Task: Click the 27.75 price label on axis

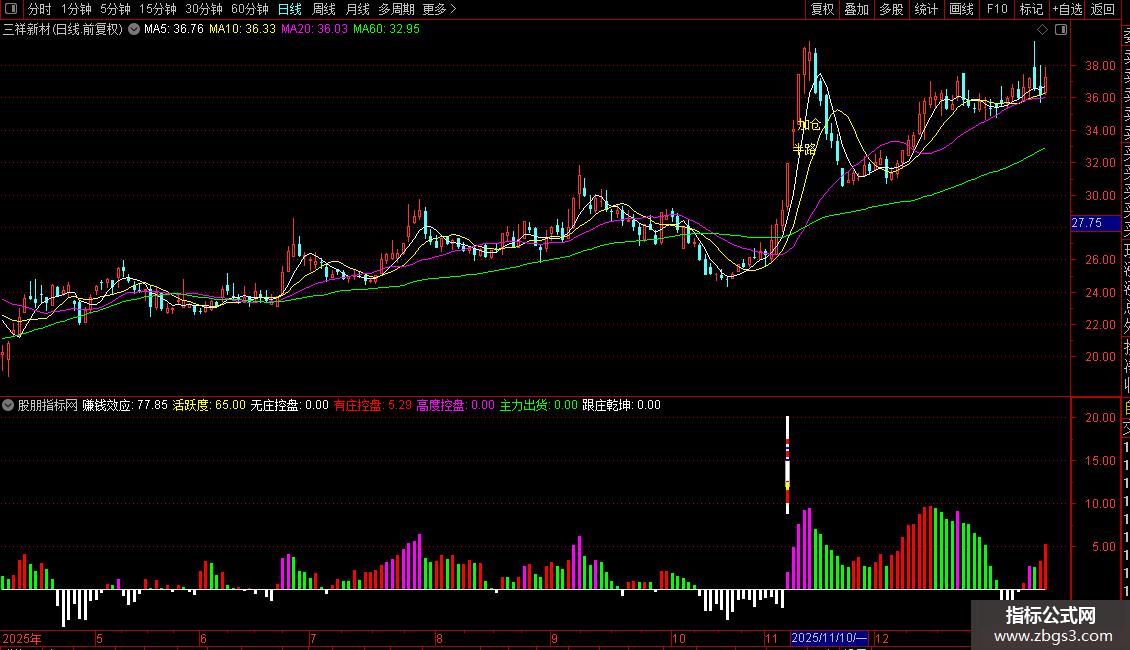Action: 1096,223
